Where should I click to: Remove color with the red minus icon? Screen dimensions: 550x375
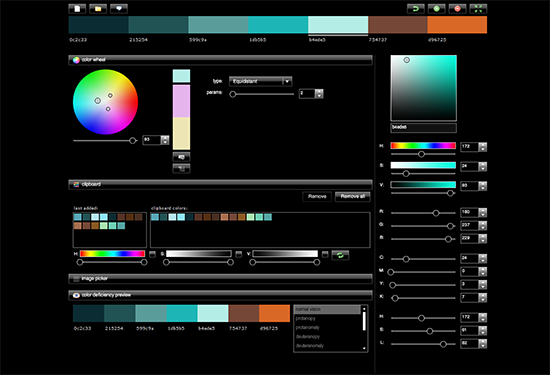(457, 9)
